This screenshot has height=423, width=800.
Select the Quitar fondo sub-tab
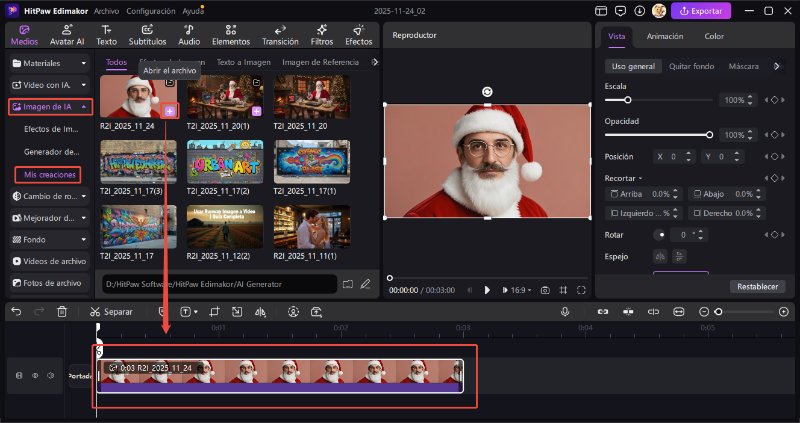point(691,66)
